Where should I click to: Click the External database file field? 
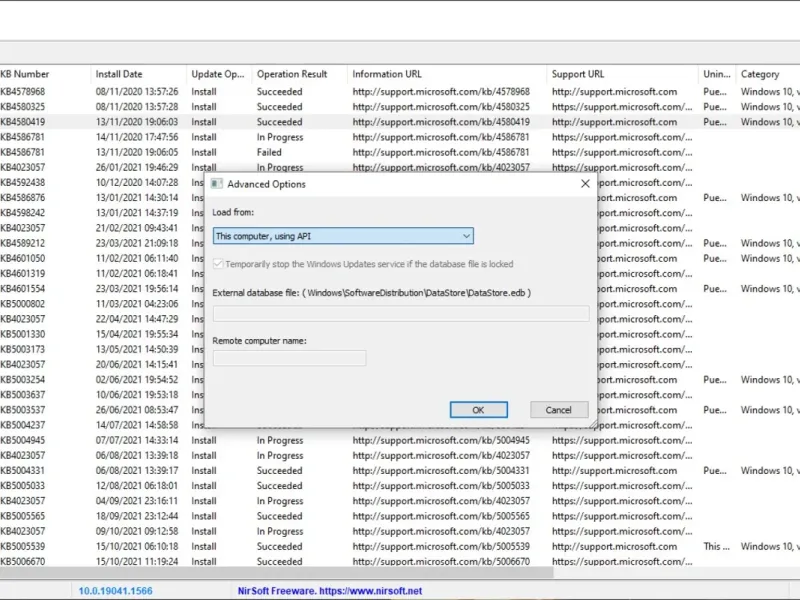click(x=401, y=313)
